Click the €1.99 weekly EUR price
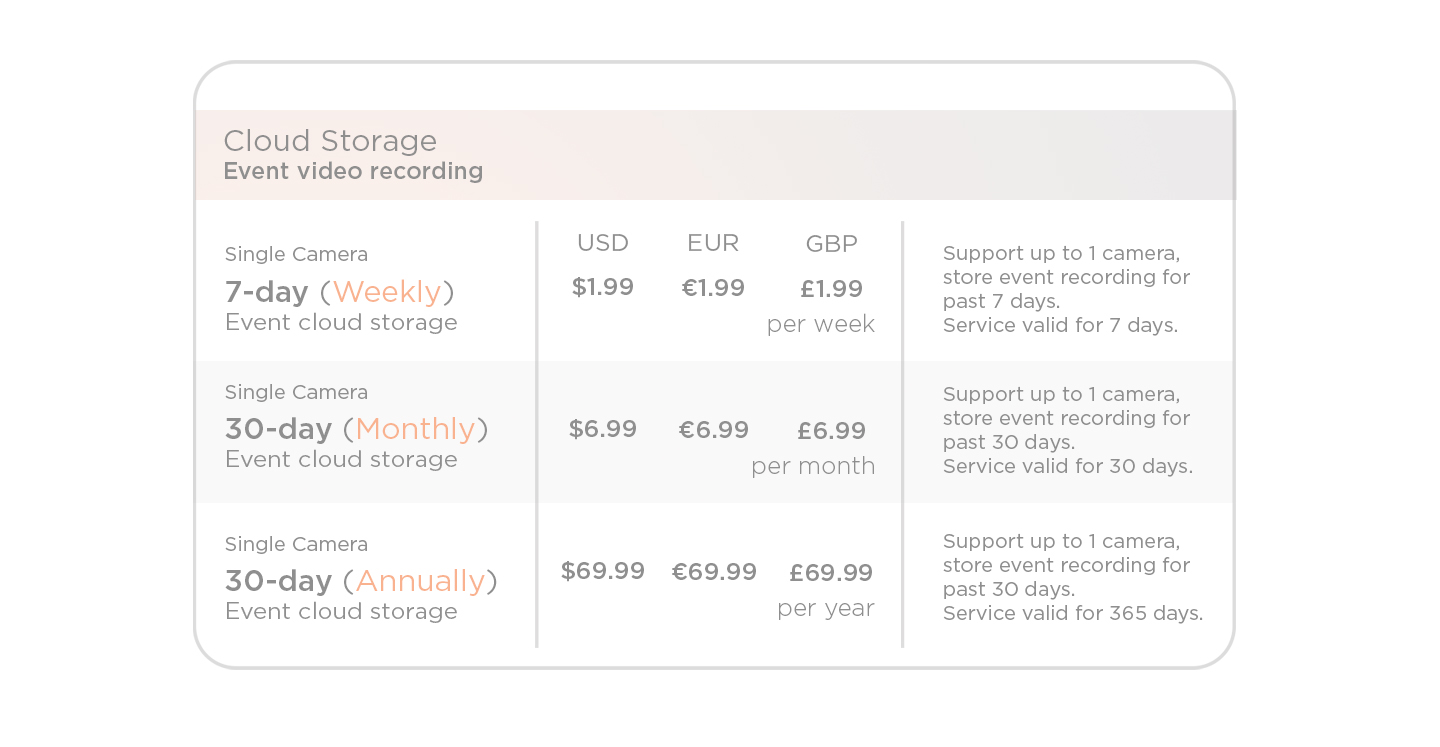This screenshot has height=747, width=1440. coord(713,288)
